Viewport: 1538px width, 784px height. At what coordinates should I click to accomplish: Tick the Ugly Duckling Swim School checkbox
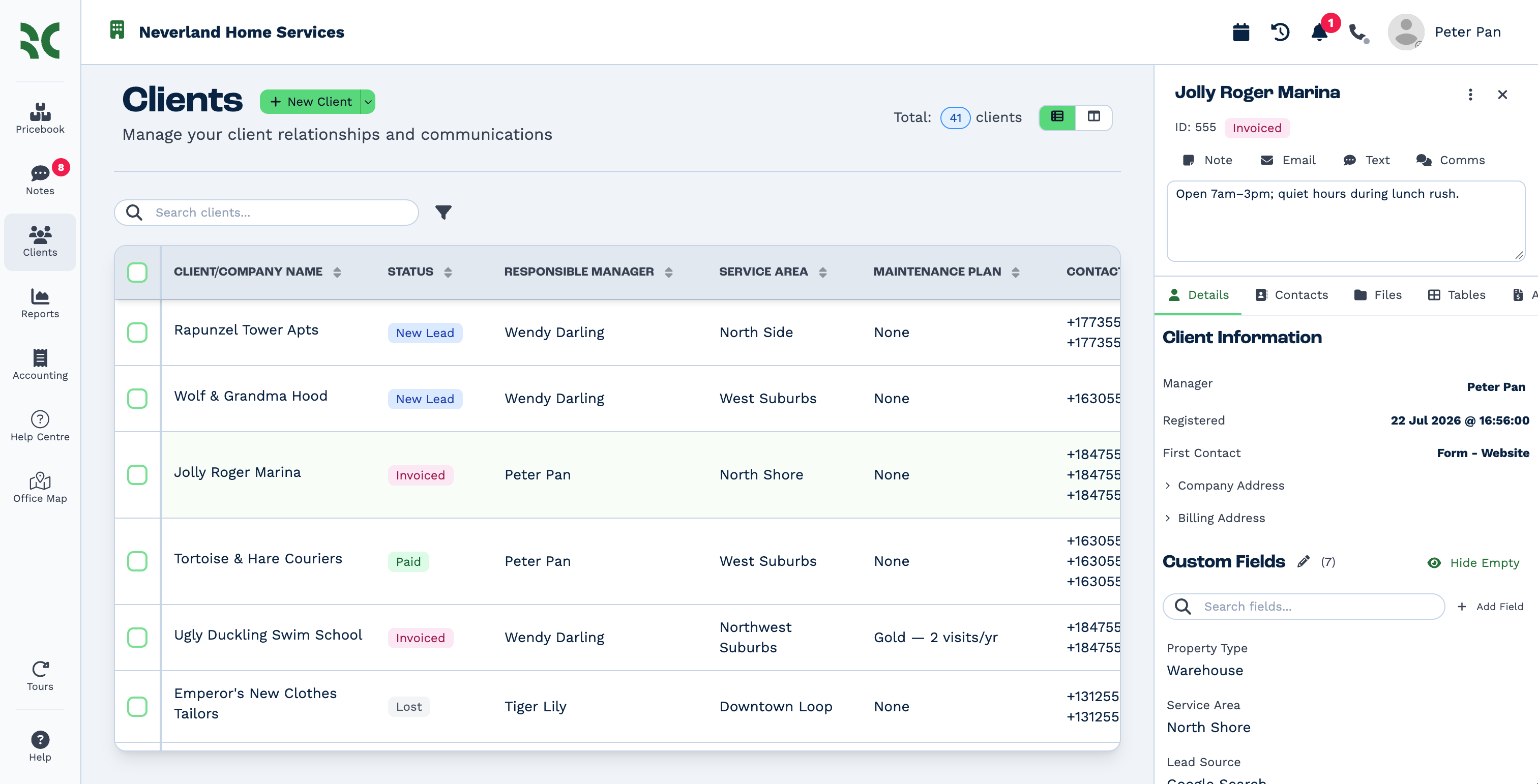tap(138, 637)
